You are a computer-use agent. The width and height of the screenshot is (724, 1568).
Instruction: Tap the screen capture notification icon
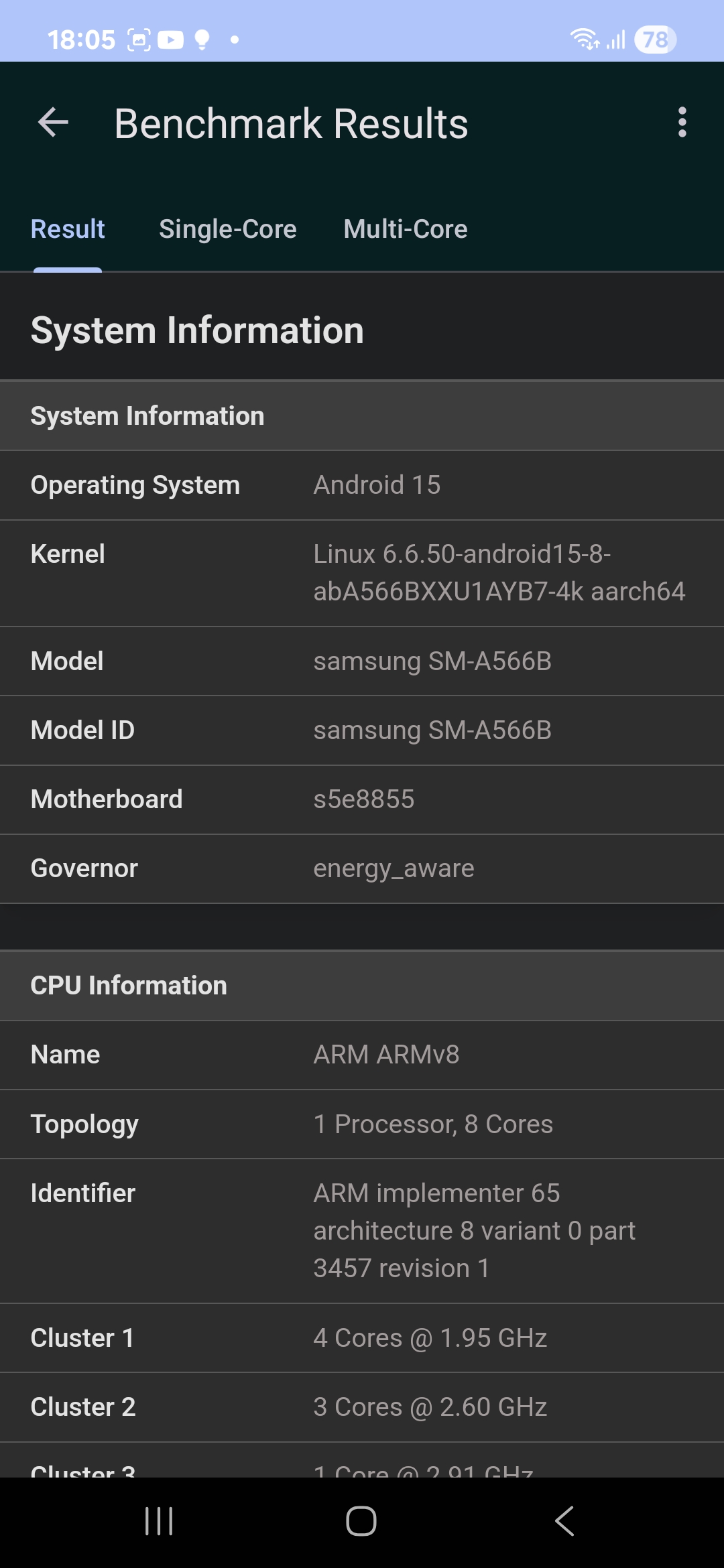point(139,40)
